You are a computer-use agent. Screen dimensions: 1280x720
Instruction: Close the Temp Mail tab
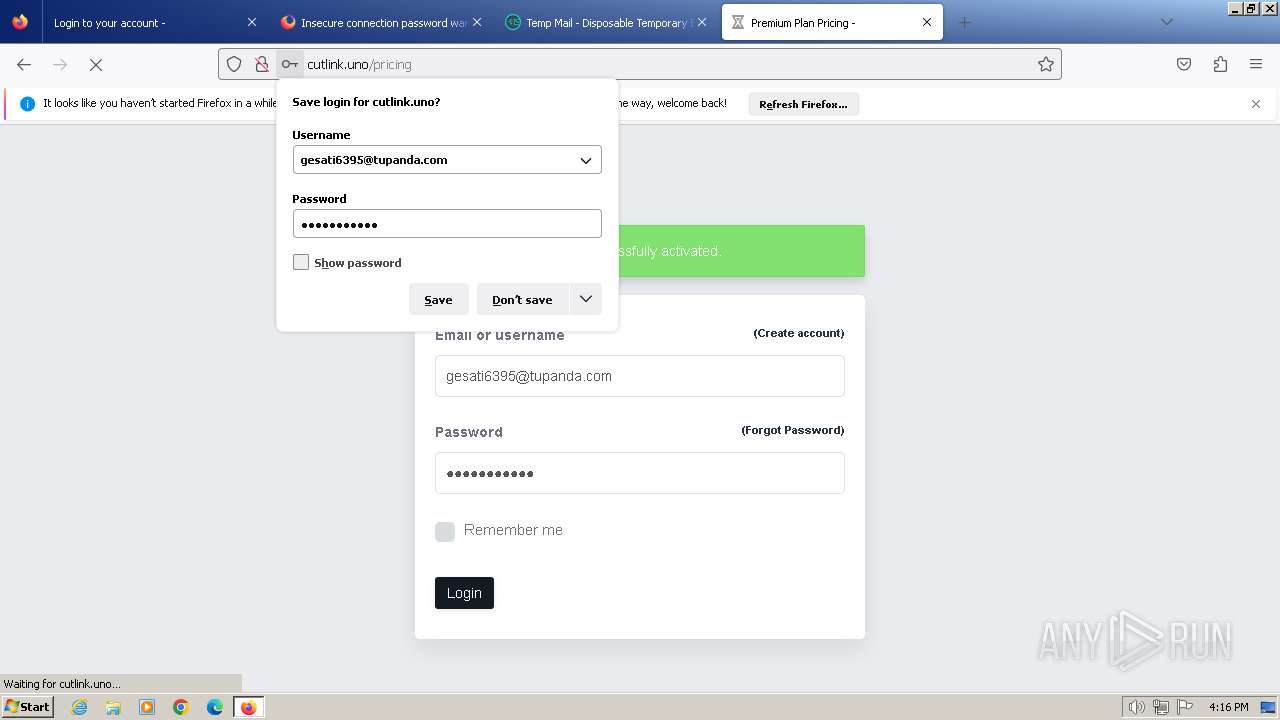tap(702, 22)
